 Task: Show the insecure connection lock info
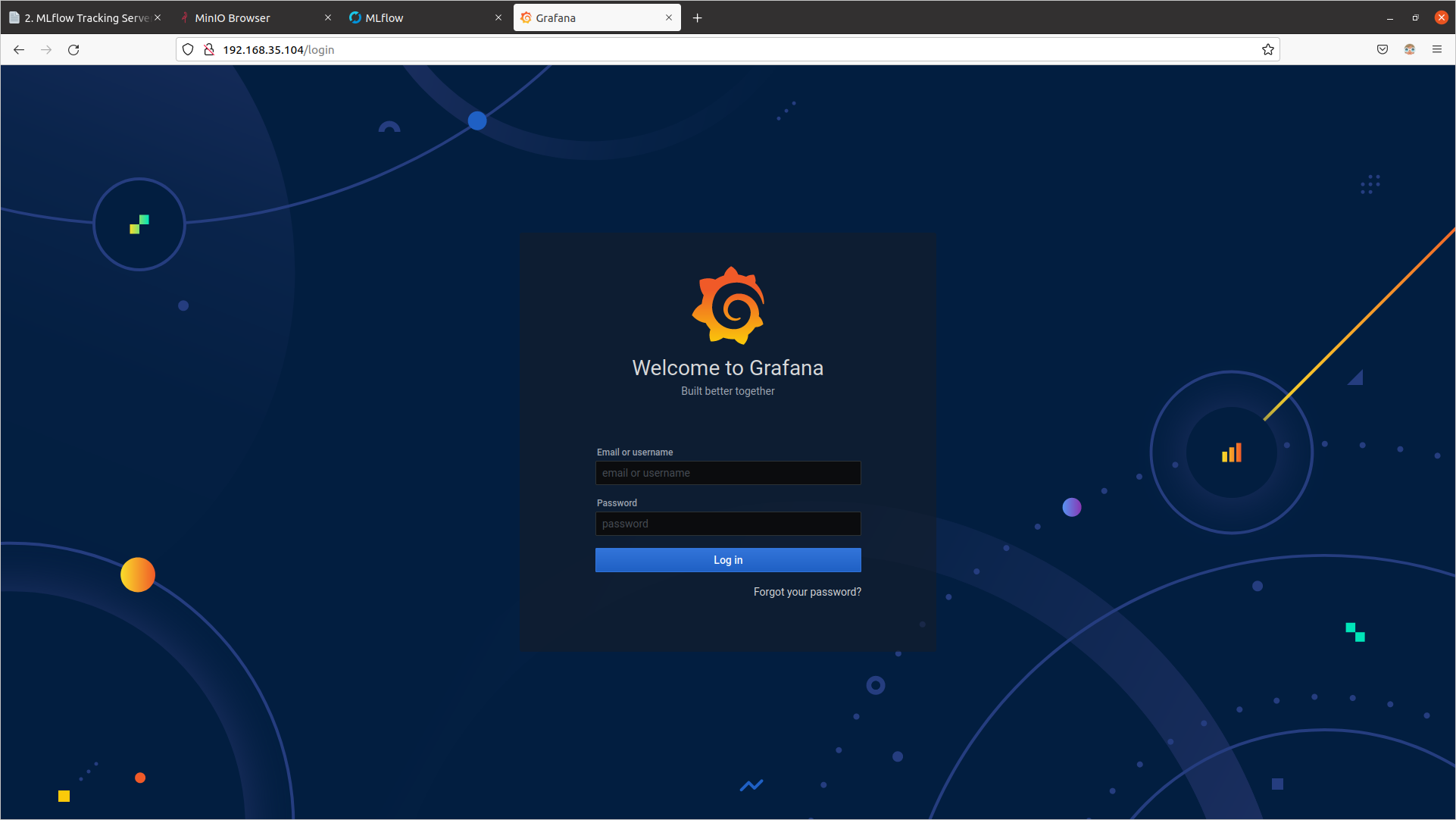point(209,49)
